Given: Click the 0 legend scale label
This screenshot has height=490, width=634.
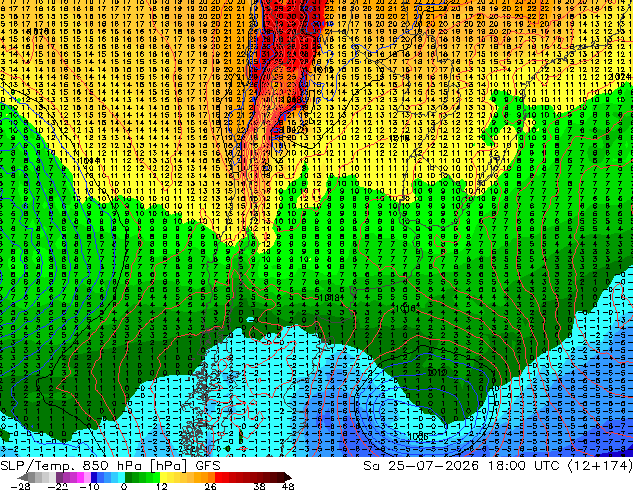Looking at the screenshot, I should pos(124,486).
